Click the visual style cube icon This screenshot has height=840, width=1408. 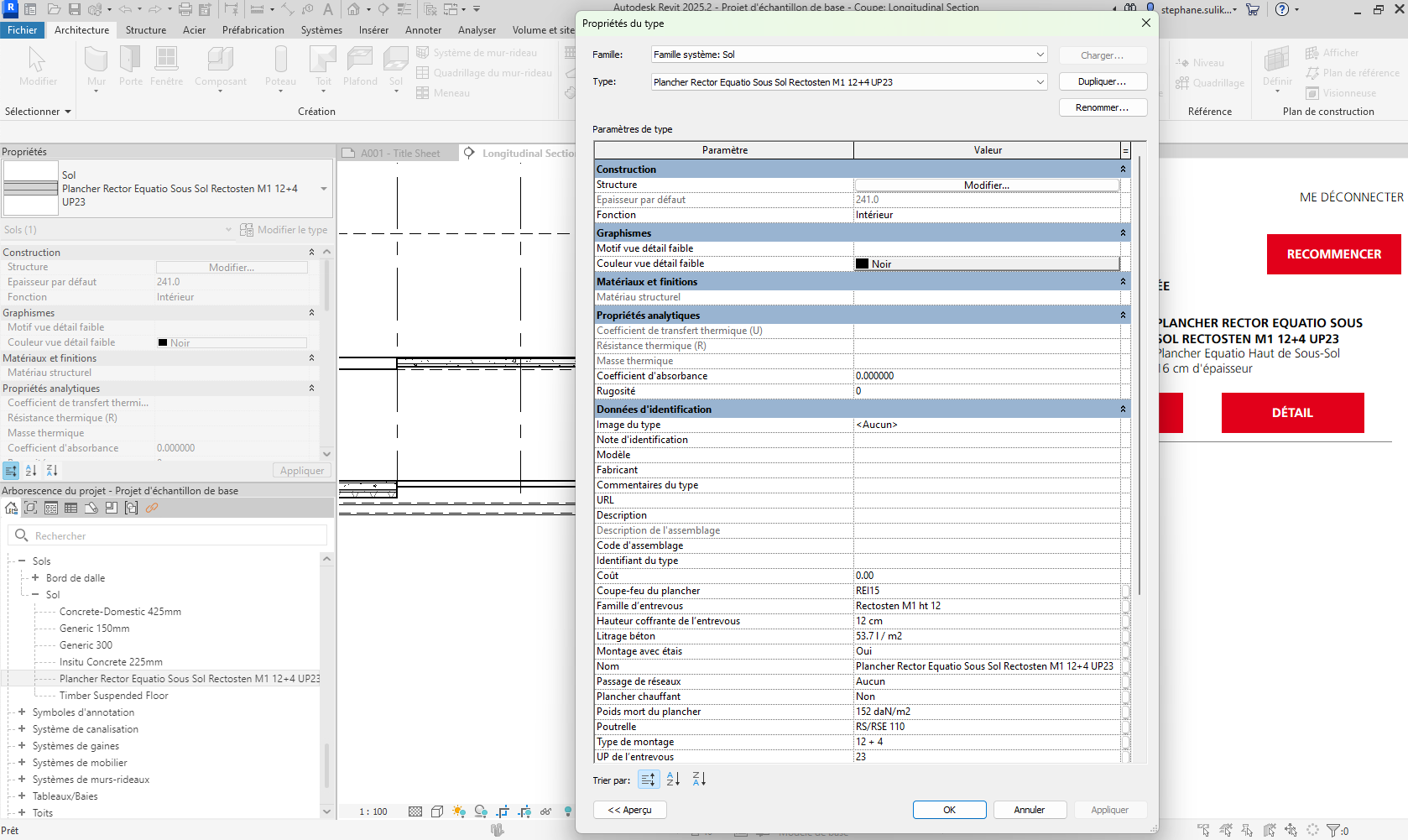437,811
